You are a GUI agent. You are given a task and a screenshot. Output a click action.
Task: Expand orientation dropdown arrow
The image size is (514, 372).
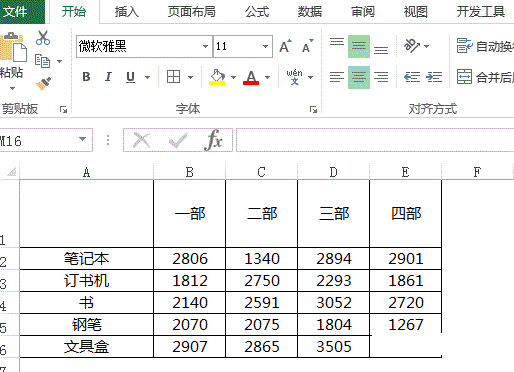tap(426, 46)
